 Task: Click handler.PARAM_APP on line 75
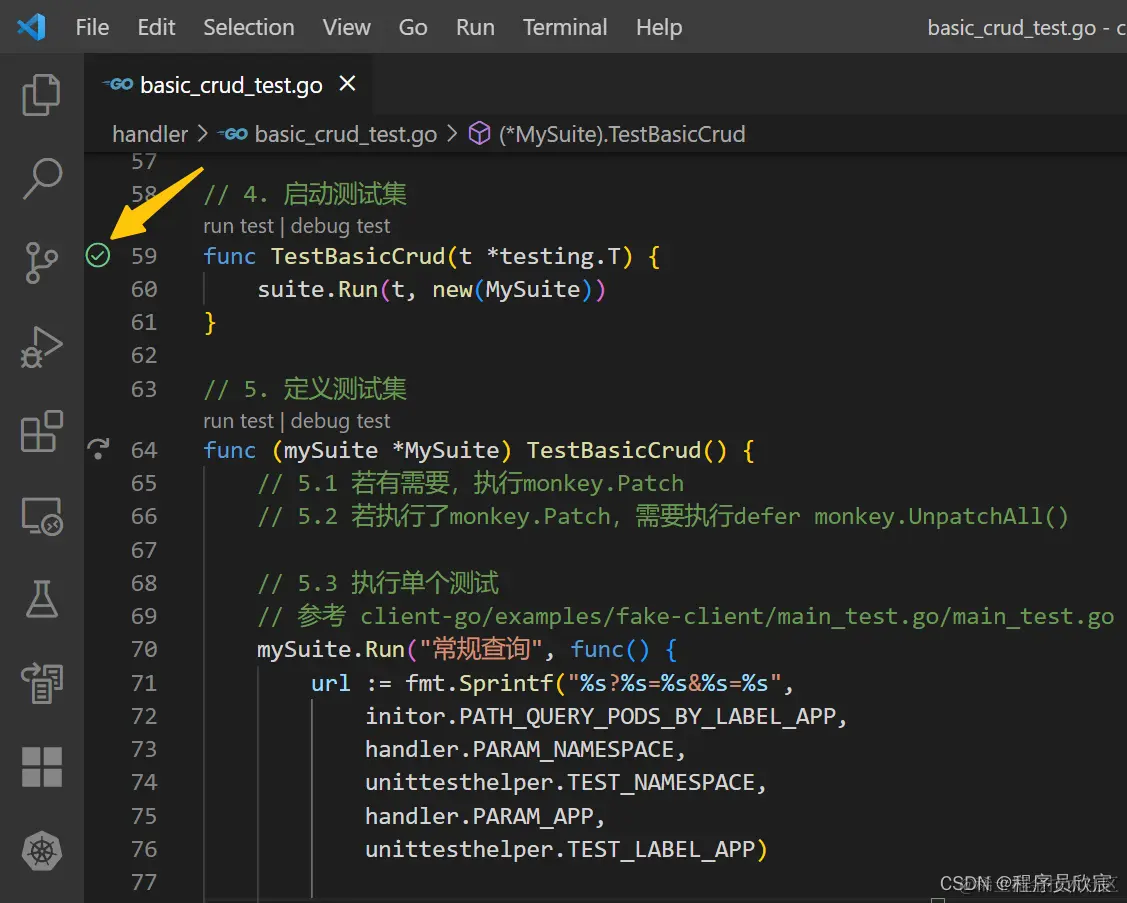(x=479, y=816)
